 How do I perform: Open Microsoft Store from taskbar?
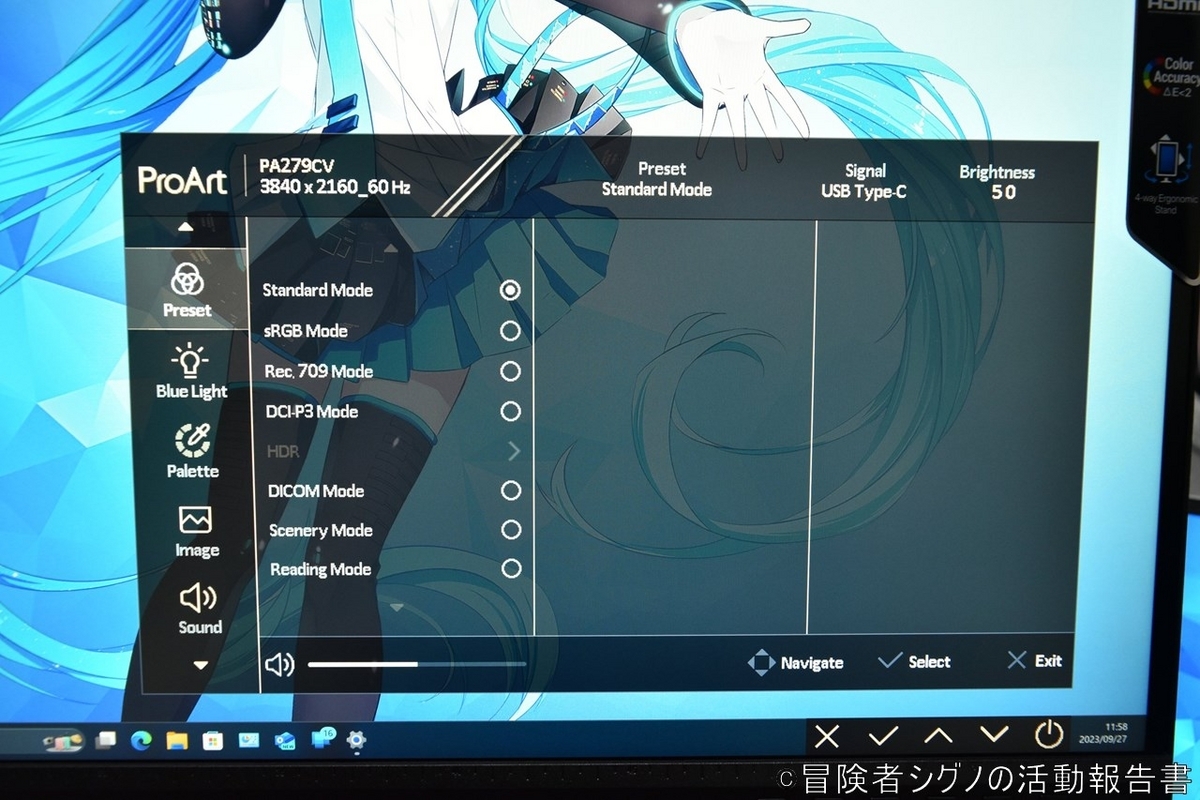(x=212, y=741)
